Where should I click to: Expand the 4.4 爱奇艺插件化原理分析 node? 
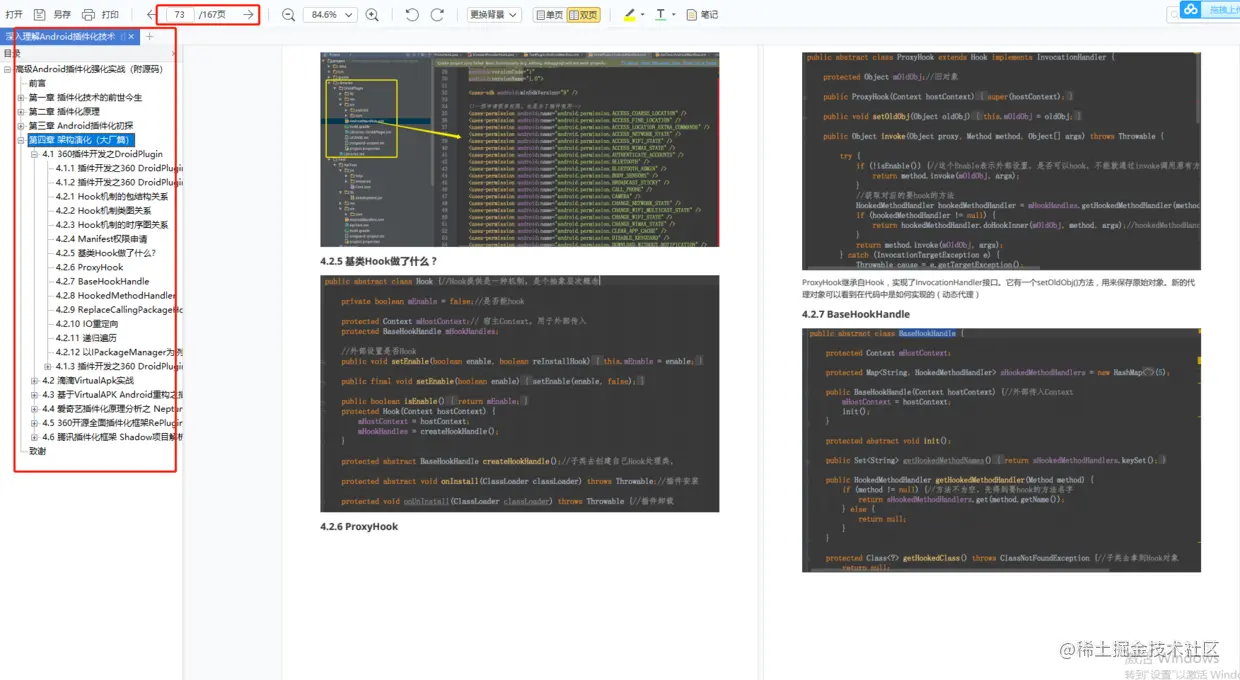(35, 408)
